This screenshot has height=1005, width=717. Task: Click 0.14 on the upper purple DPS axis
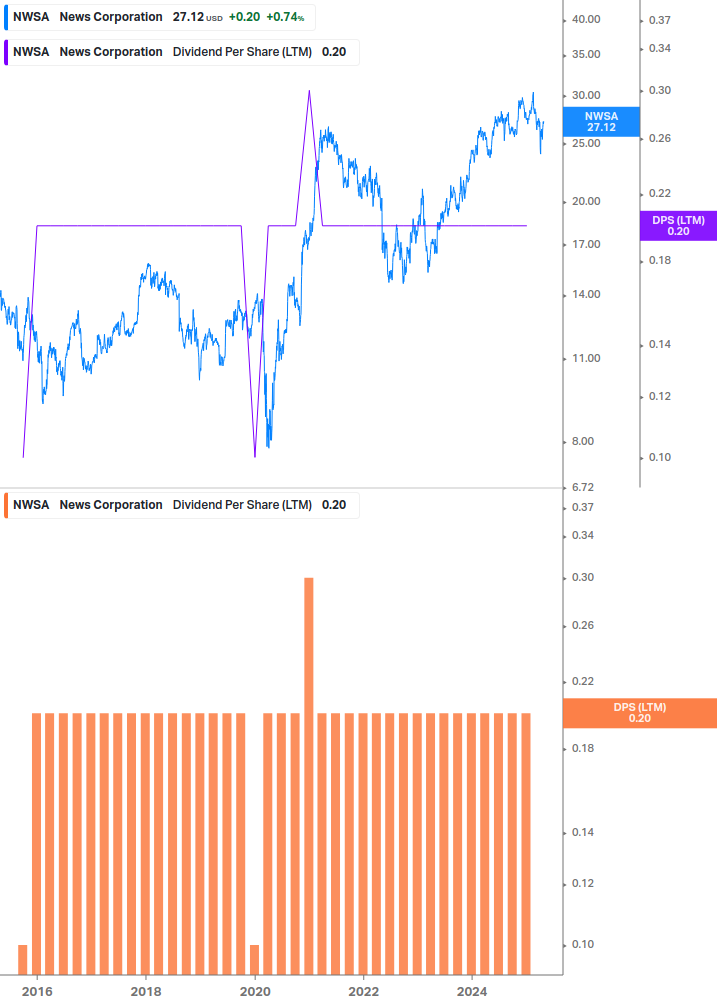click(x=660, y=344)
